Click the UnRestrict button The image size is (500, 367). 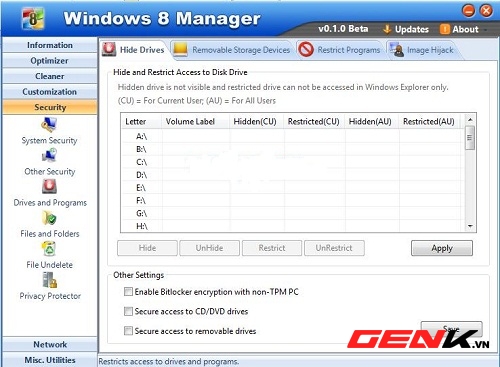coord(334,248)
